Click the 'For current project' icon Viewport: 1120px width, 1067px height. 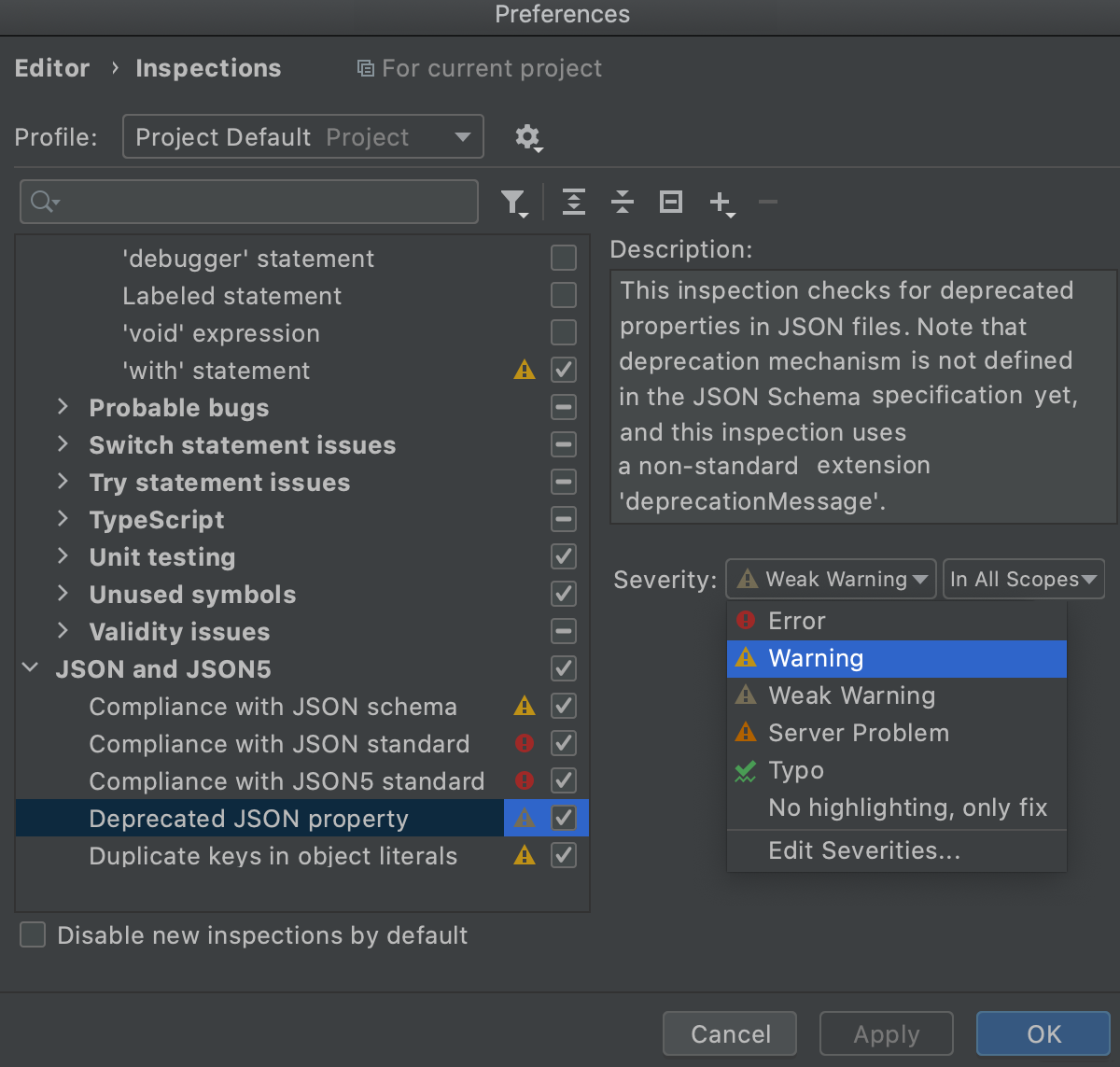tap(366, 68)
